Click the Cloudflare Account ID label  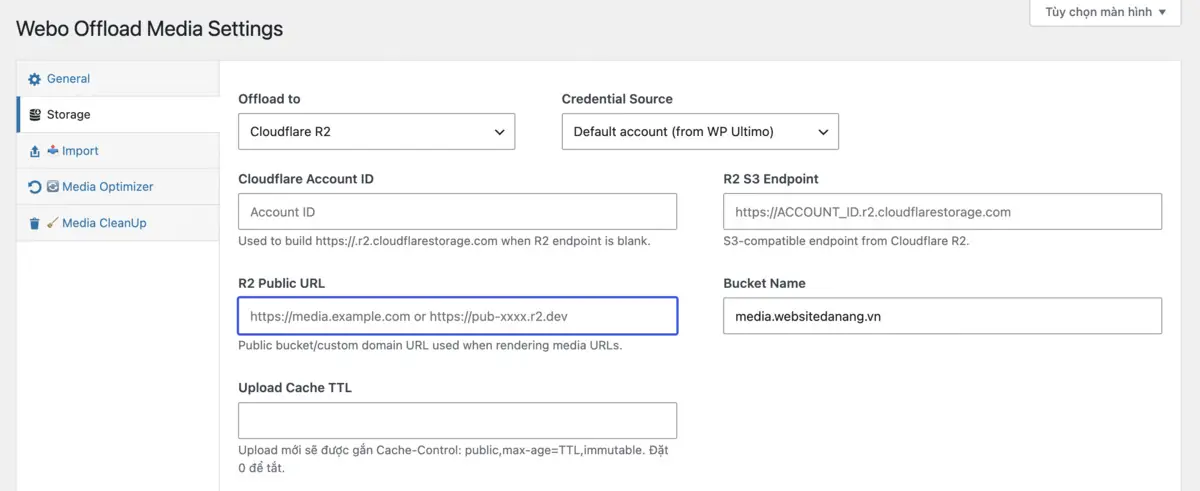coord(306,179)
